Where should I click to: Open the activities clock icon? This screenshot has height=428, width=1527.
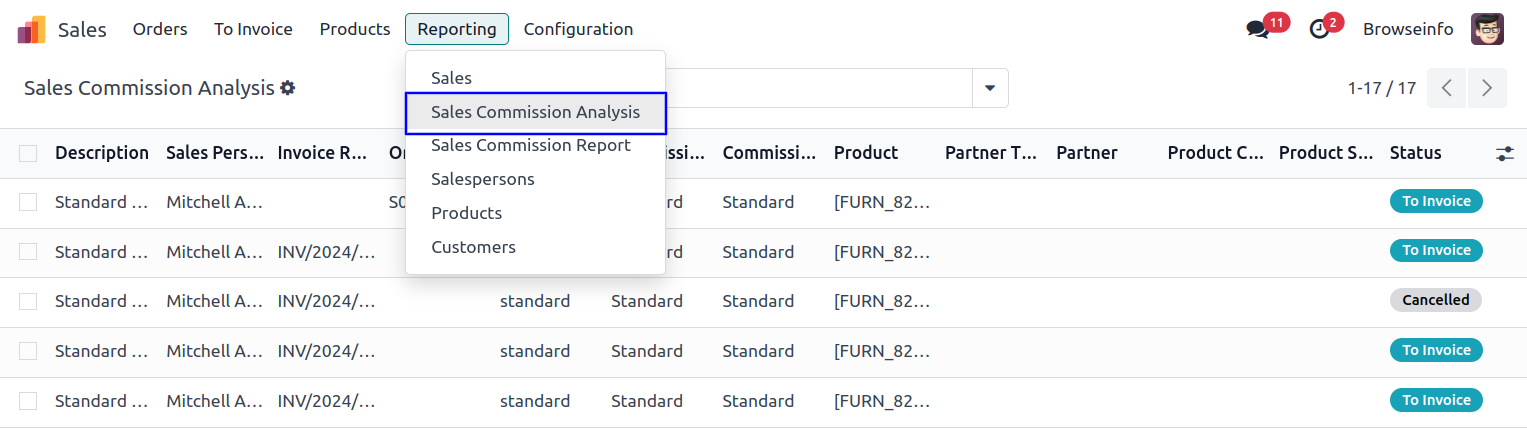point(1319,30)
